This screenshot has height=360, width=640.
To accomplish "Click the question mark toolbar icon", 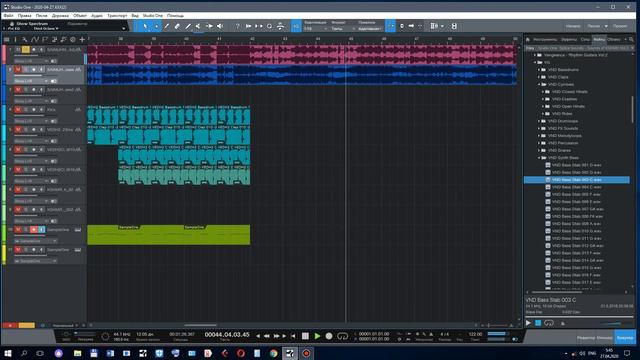I will [x=238, y=26].
